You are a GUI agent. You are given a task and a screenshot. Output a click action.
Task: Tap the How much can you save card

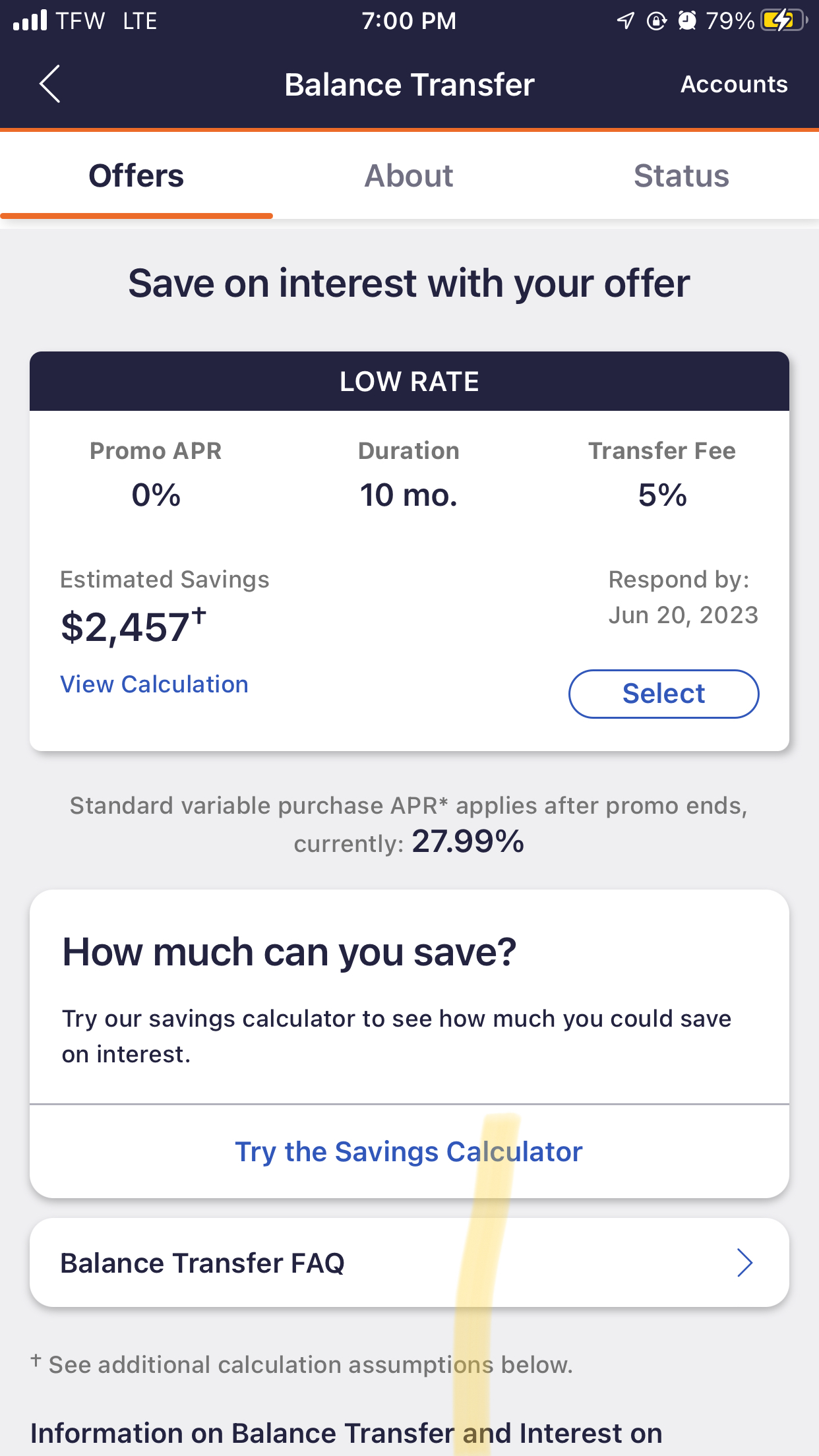(409, 996)
